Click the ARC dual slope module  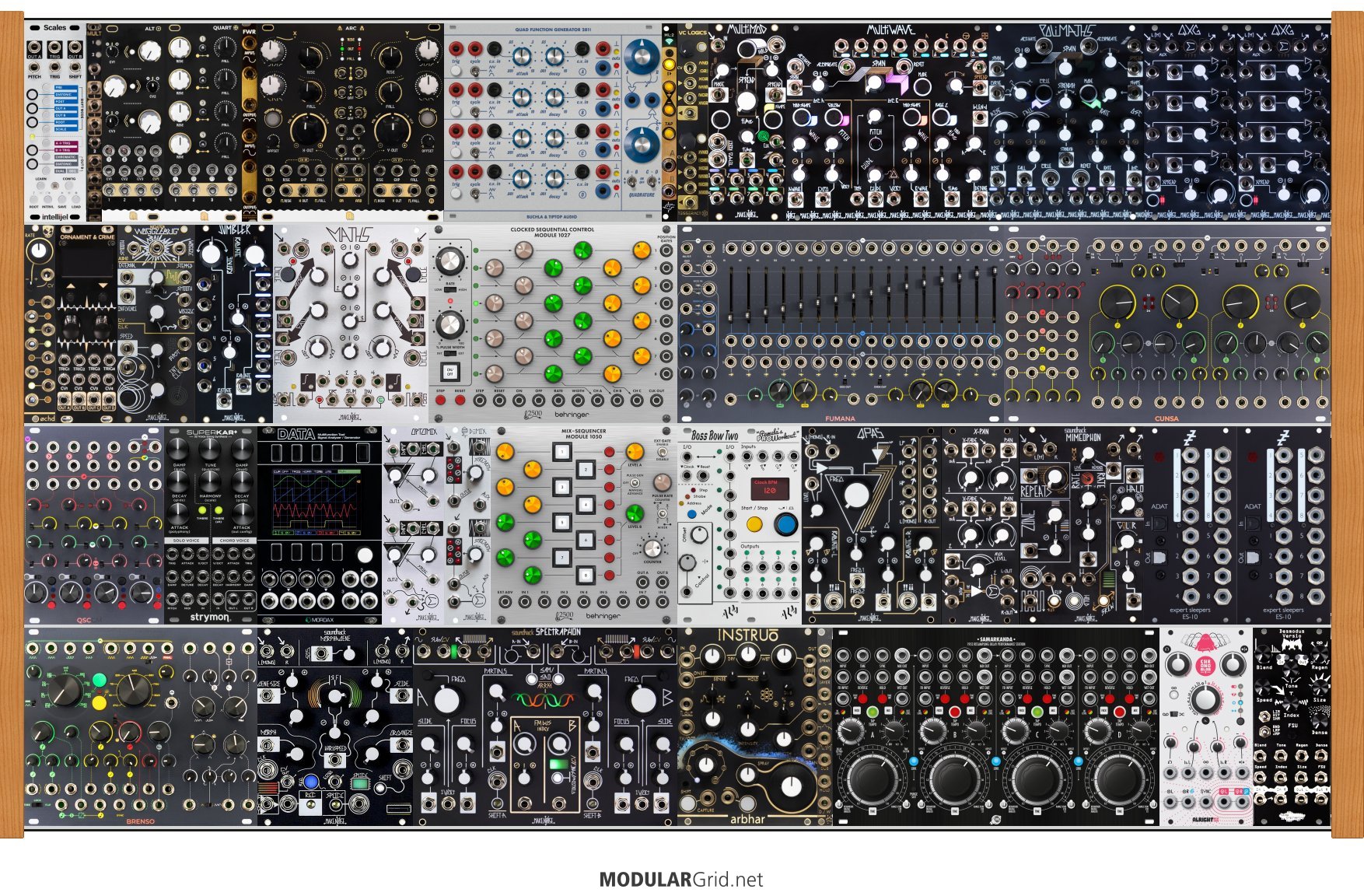pos(351,122)
